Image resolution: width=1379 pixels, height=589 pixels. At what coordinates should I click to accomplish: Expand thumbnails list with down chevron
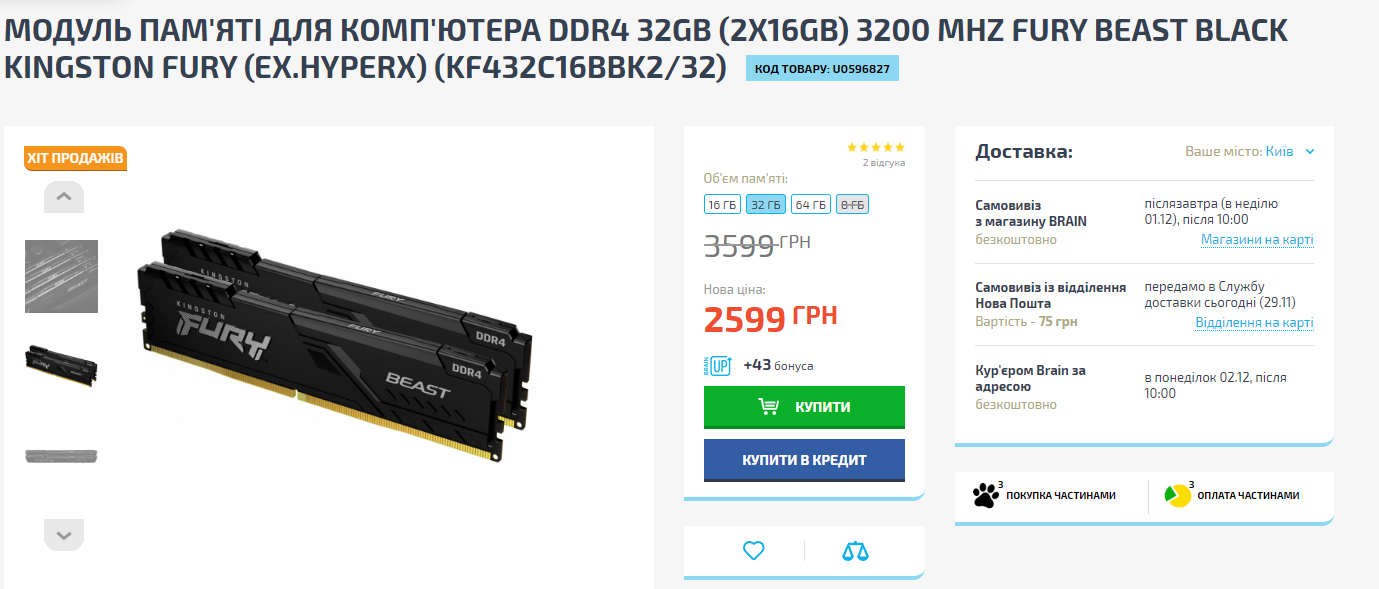[64, 535]
